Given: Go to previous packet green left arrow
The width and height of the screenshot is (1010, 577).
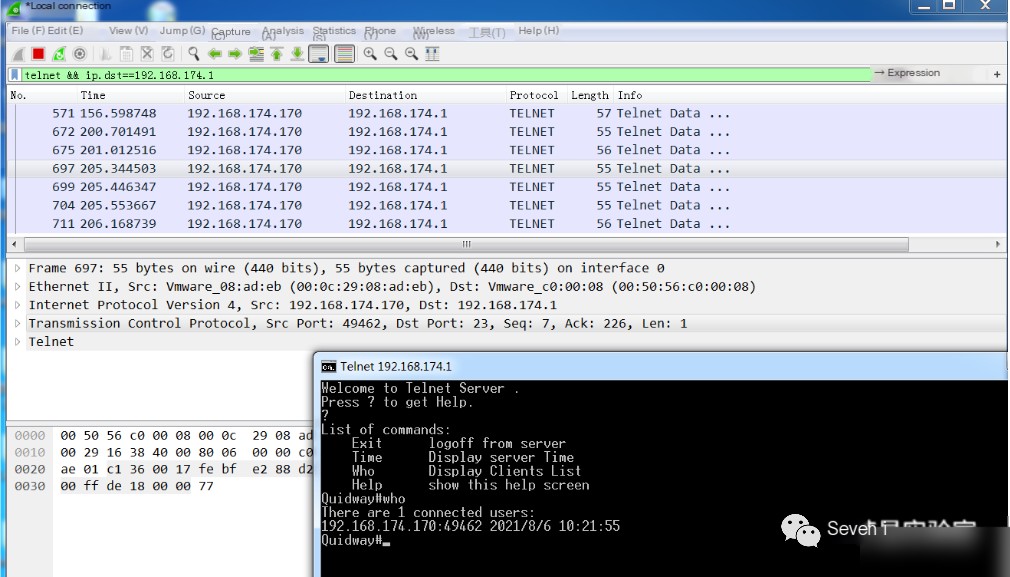Looking at the screenshot, I should point(214,54).
